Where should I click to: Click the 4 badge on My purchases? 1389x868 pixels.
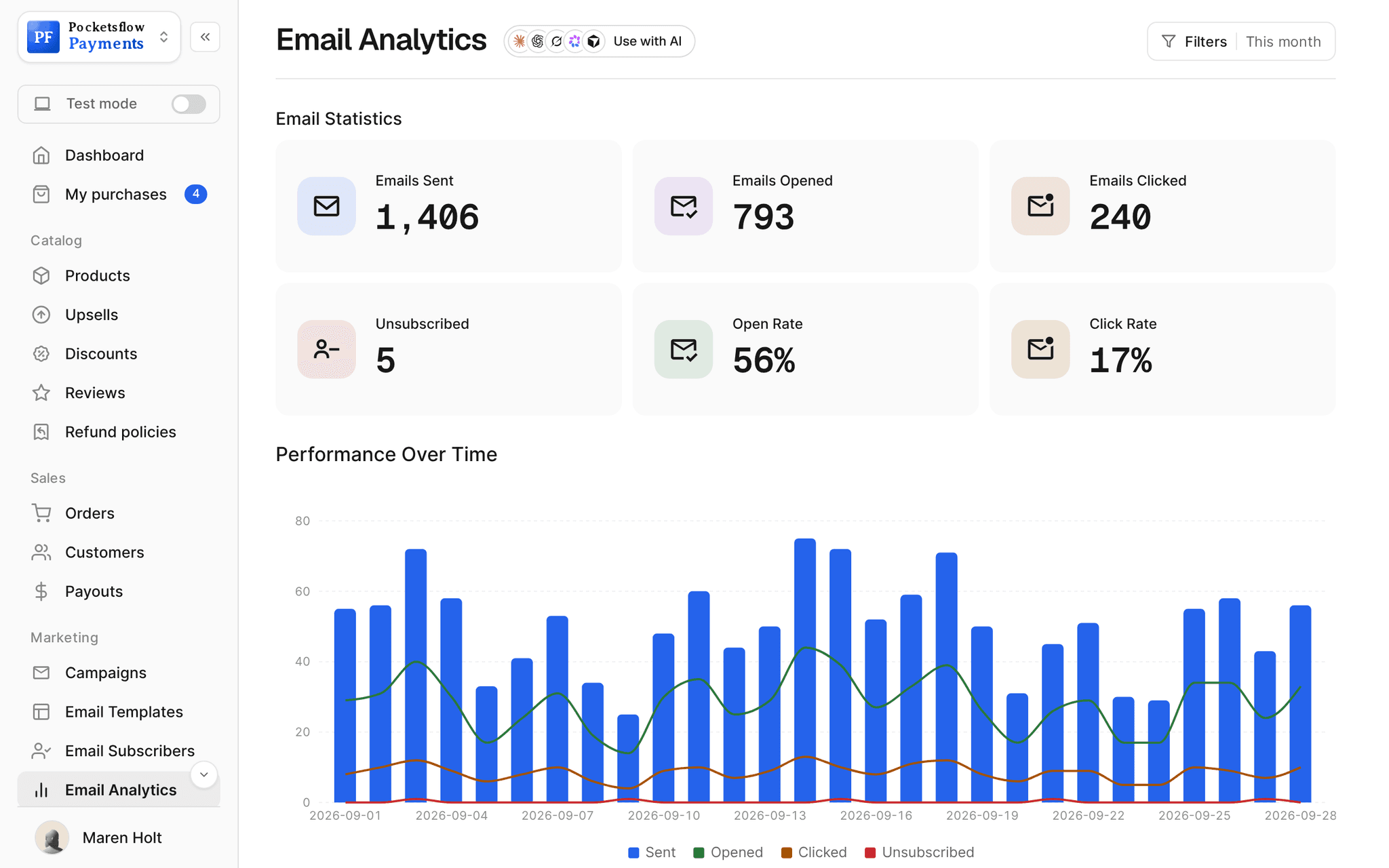click(x=196, y=194)
